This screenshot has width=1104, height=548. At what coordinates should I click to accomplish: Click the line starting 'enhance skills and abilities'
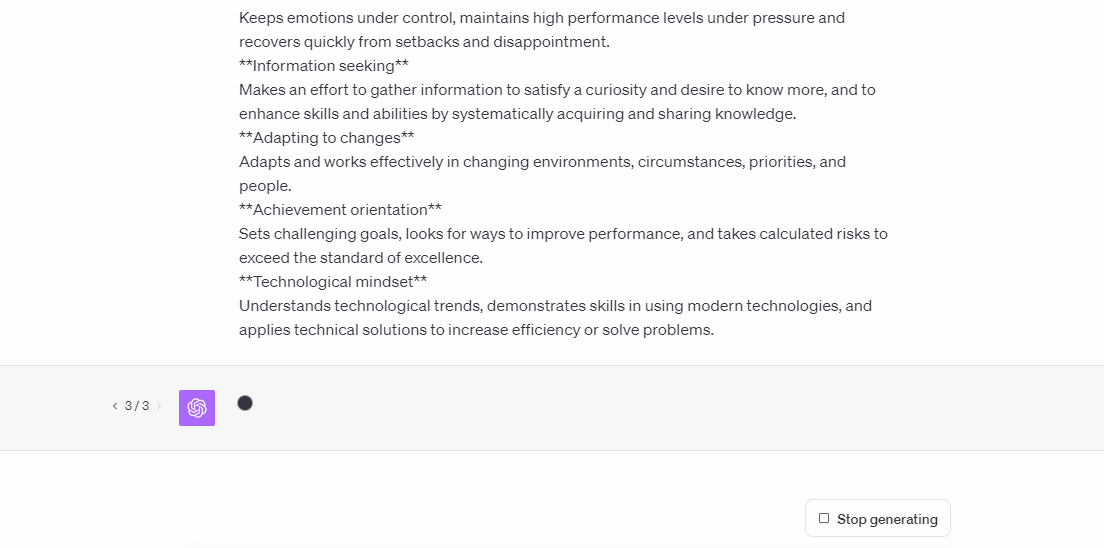518,113
